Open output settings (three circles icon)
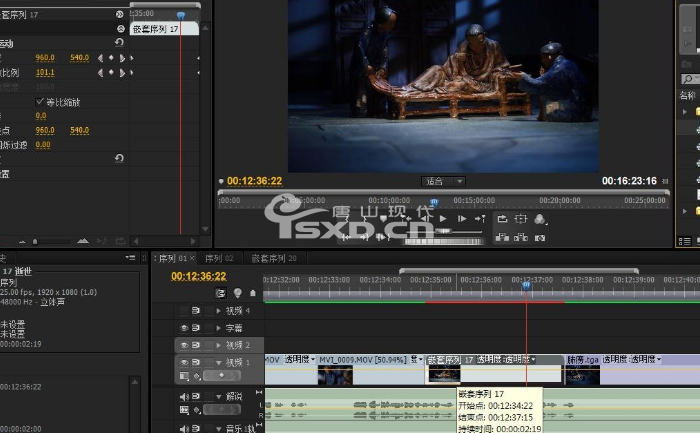Screen dimensions: 700x433 click(x=540, y=219)
